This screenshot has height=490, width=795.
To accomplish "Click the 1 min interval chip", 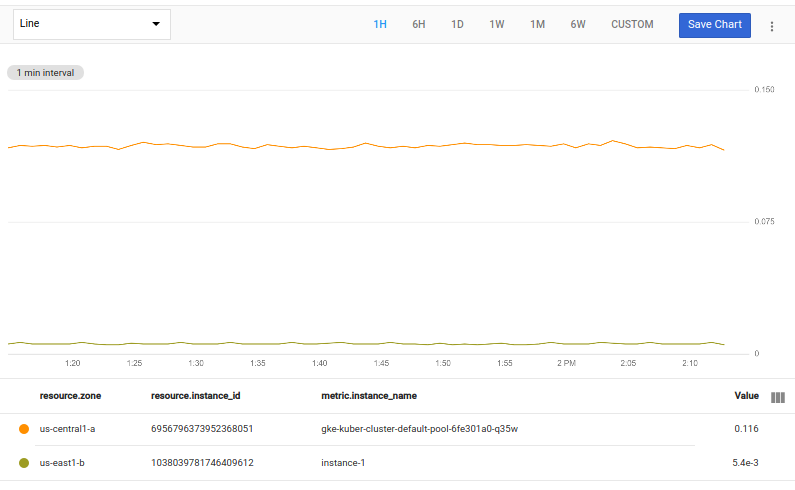I will click(46, 73).
